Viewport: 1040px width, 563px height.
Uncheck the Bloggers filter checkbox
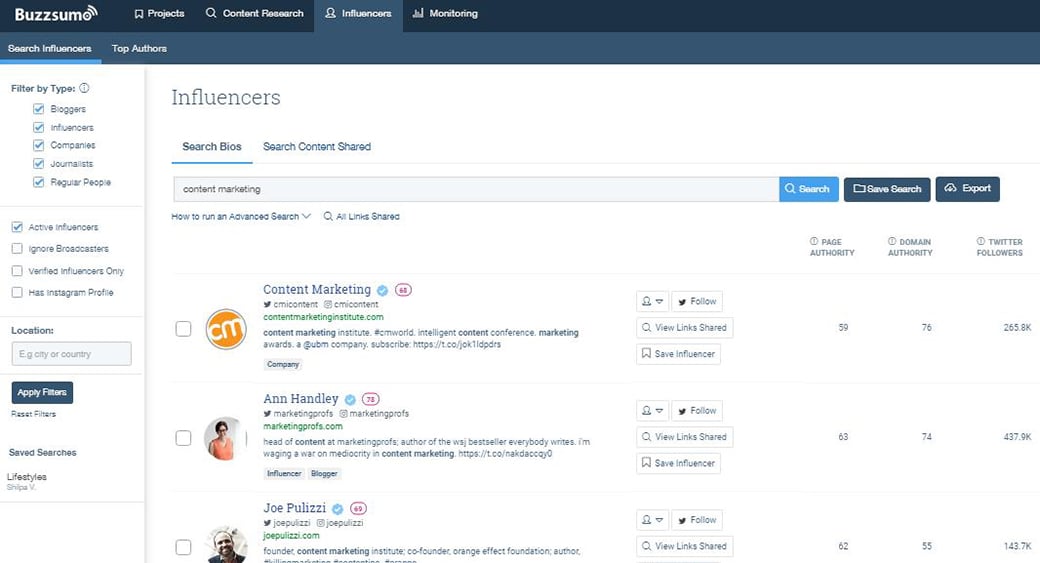click(x=39, y=109)
